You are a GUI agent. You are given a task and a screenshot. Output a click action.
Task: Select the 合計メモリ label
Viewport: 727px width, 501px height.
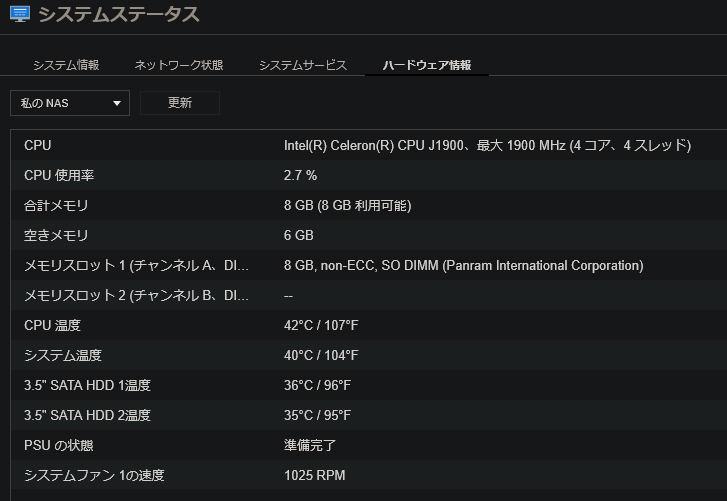[x=56, y=205]
